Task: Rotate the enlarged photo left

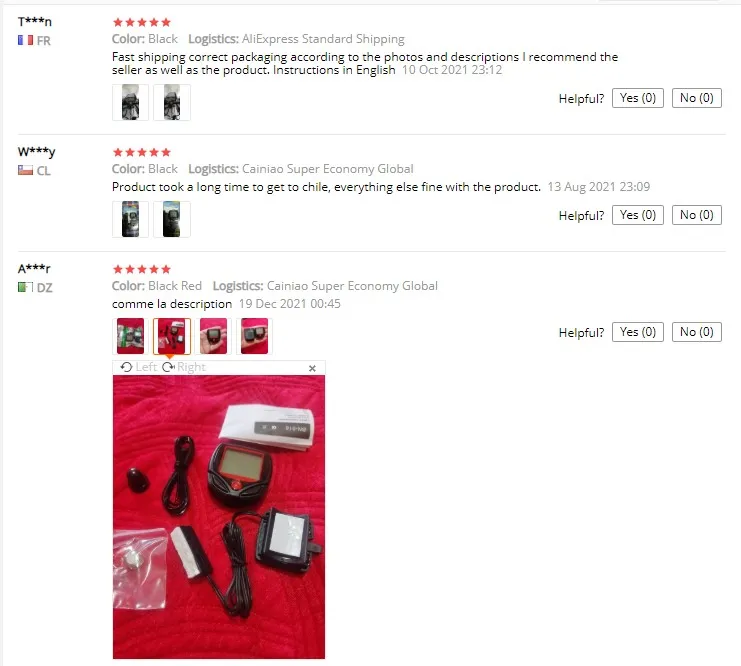Action: tap(138, 367)
